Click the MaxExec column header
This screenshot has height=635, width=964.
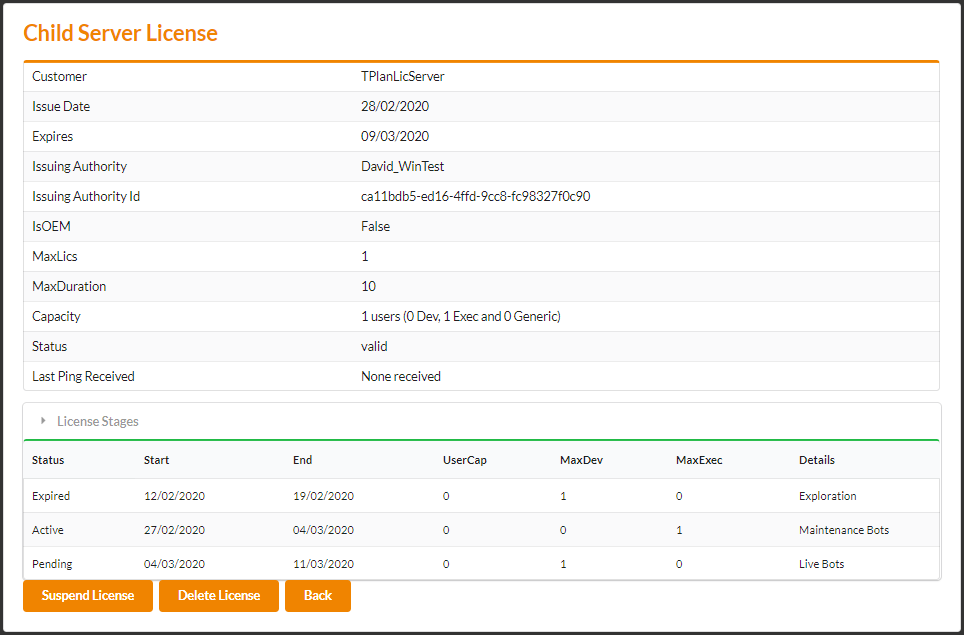[699, 460]
